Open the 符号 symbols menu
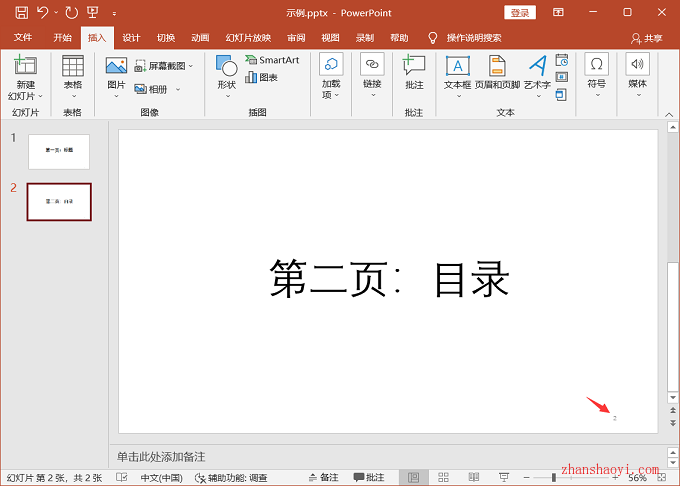Screen dimensions: 680x486 tap(597, 75)
